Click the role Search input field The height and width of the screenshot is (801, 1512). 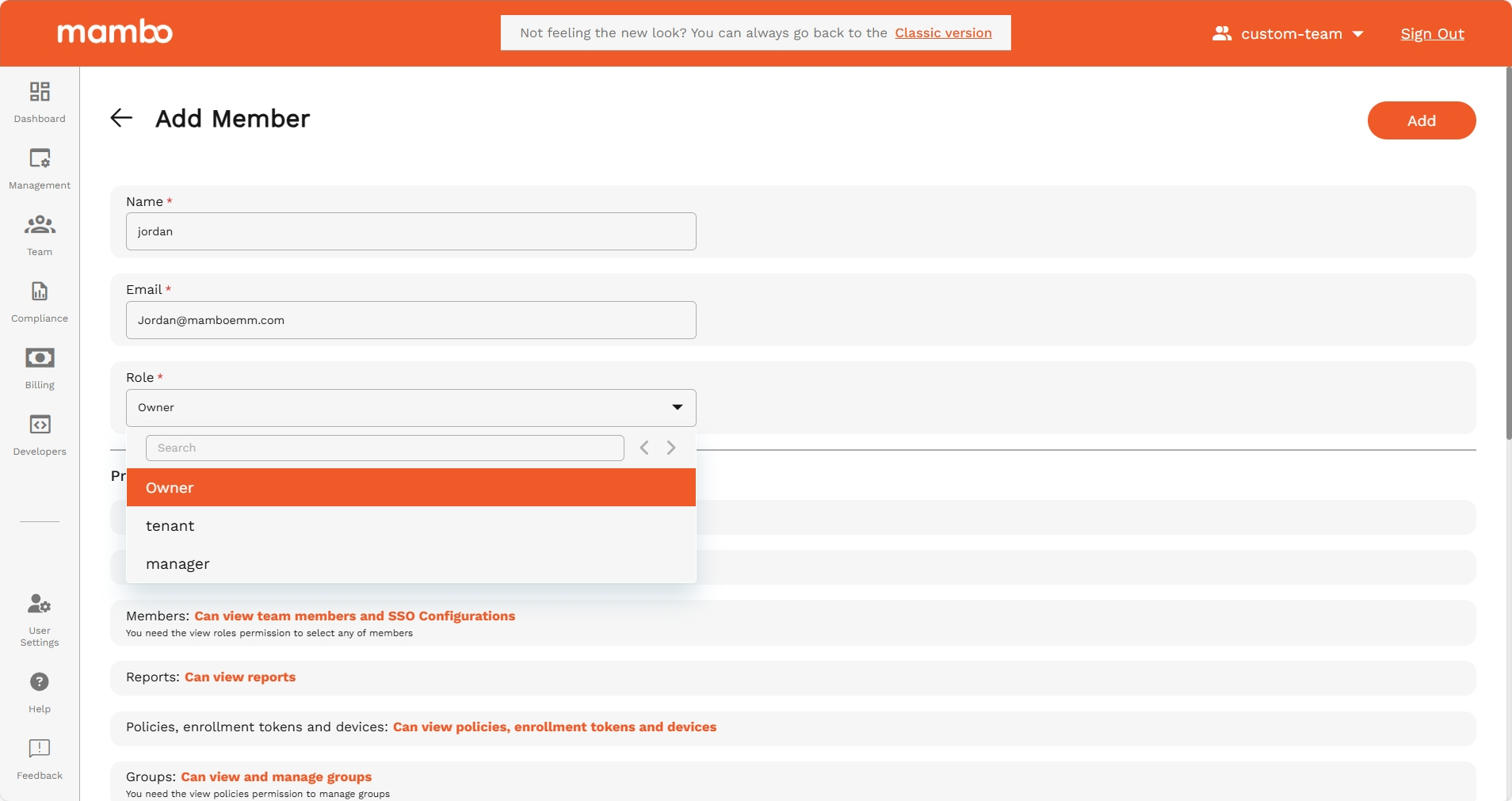point(384,448)
